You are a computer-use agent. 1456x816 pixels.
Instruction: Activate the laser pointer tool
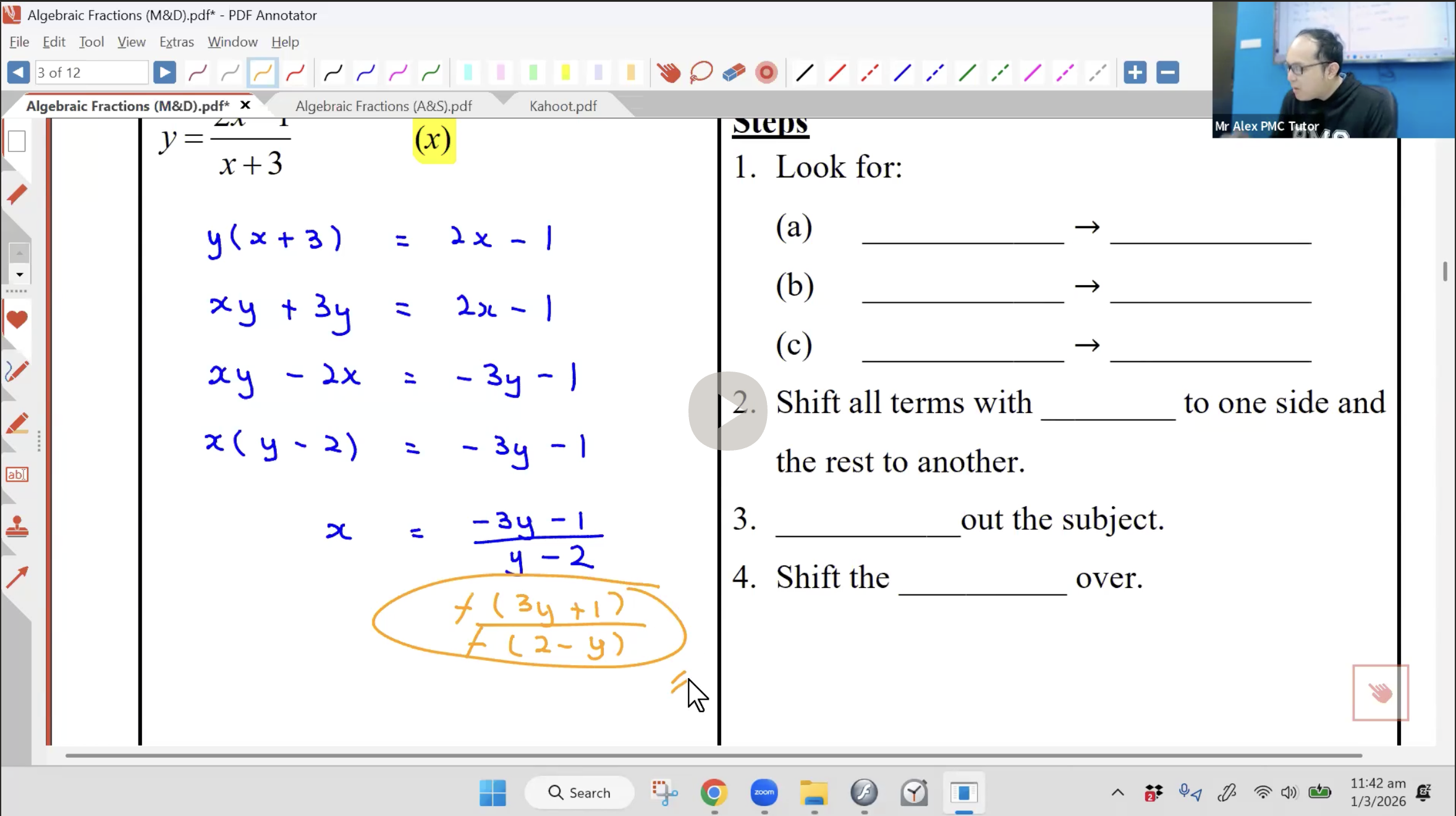click(x=766, y=73)
